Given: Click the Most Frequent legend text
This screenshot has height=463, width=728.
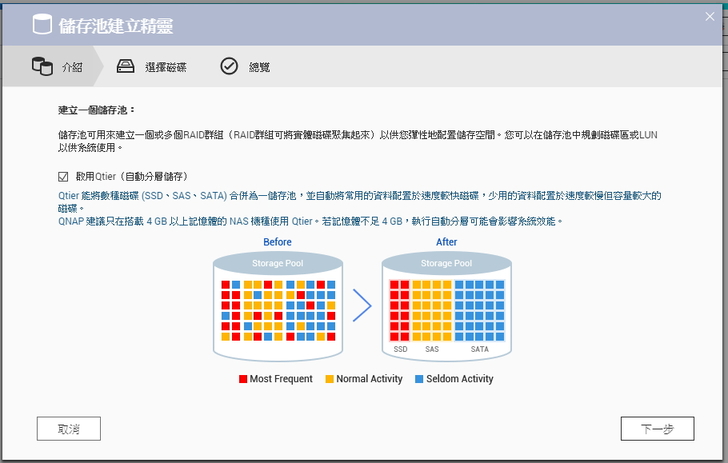Looking at the screenshot, I should 281,379.
